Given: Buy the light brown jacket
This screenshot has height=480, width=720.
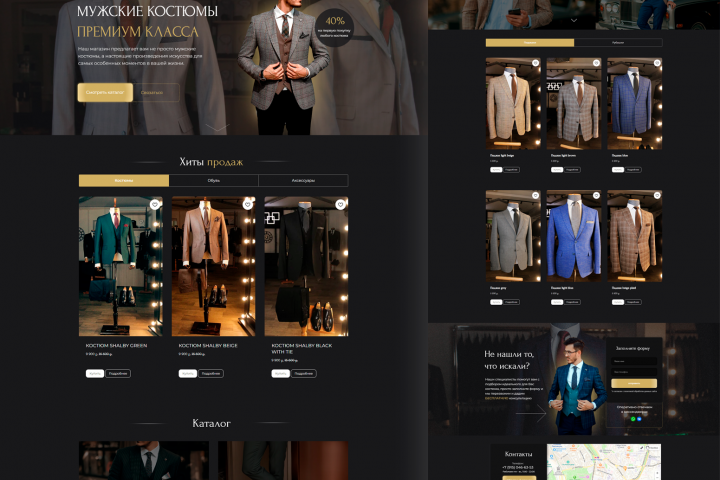Looking at the screenshot, I should point(557,169).
